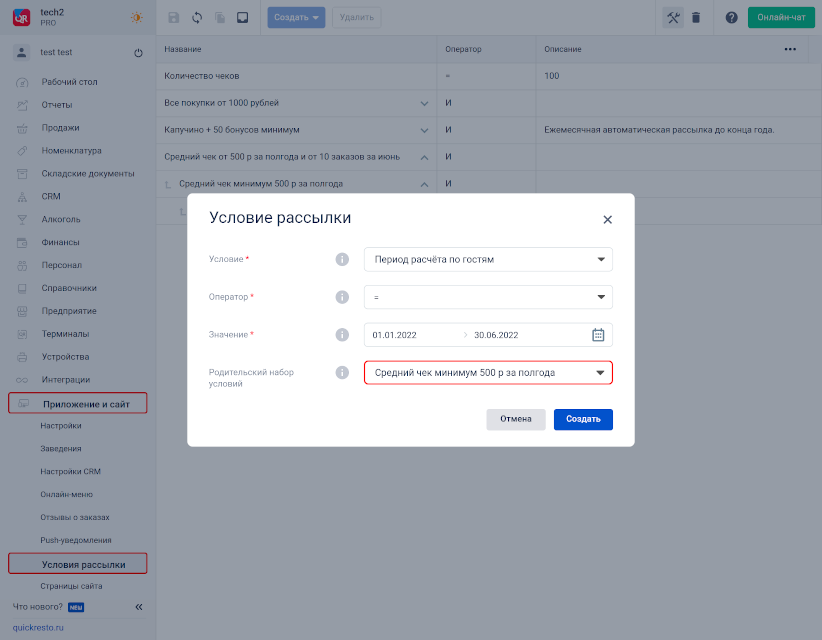822x640 pixels.
Task: Click end date 30.06.2022 field
Action: click(x=496, y=335)
